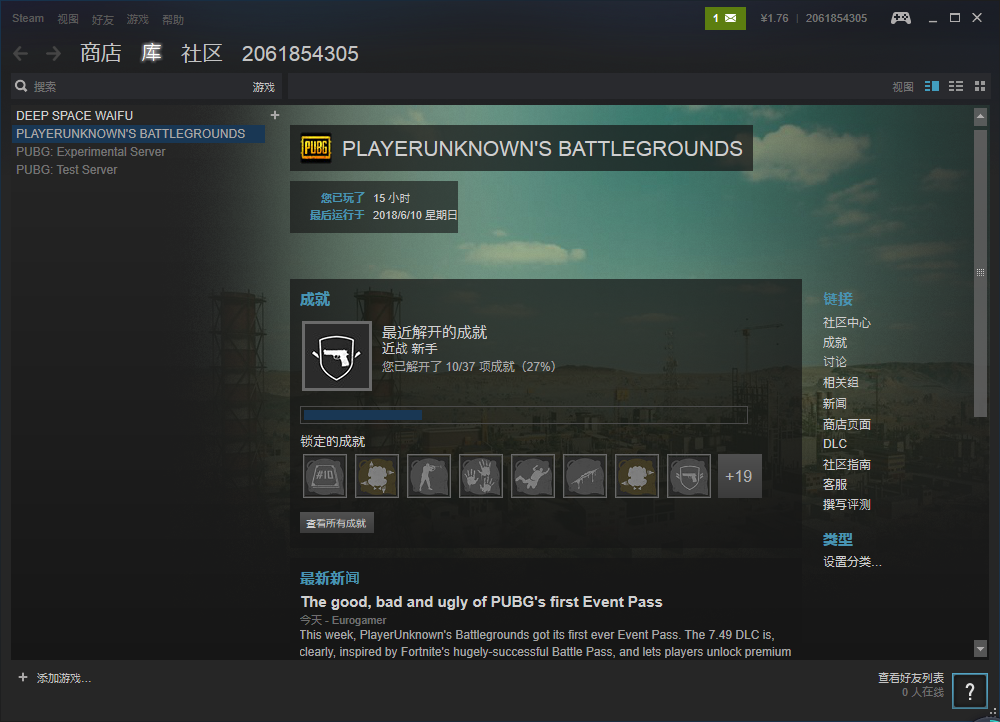Open the 游戏 menu in menu bar
This screenshot has width=1000, height=722.
click(137, 19)
